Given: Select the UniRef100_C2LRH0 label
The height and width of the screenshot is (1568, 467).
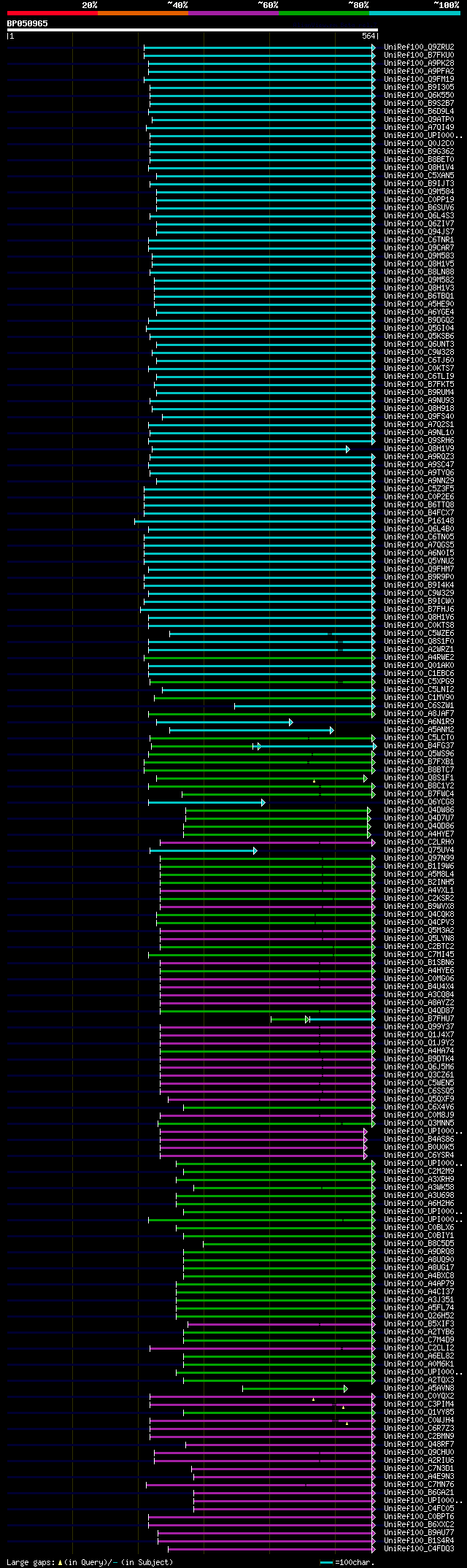Looking at the screenshot, I should (x=419, y=842).
